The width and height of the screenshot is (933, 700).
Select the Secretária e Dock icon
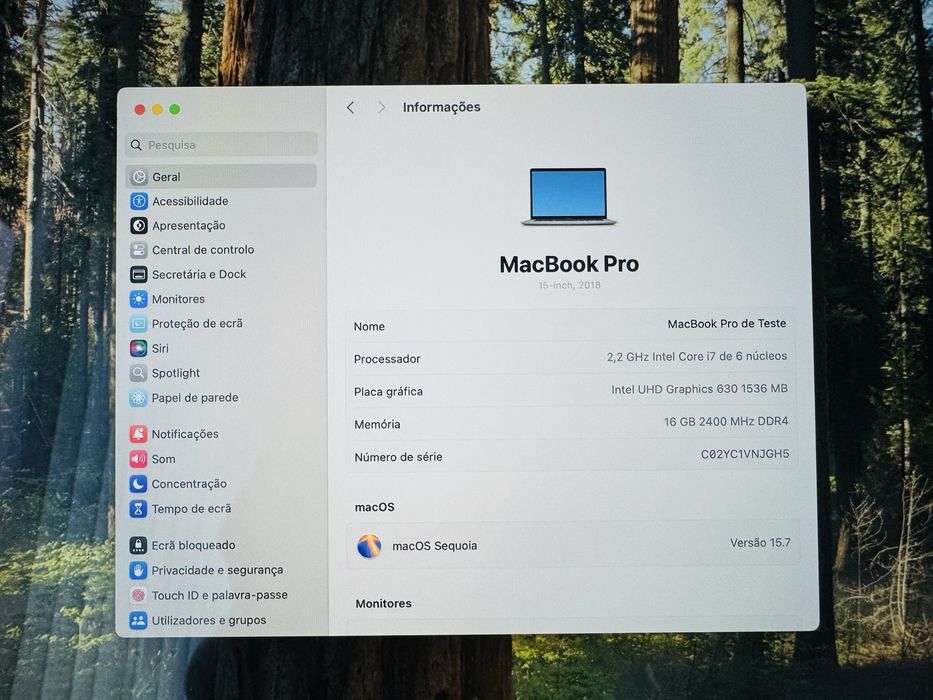[x=139, y=274]
